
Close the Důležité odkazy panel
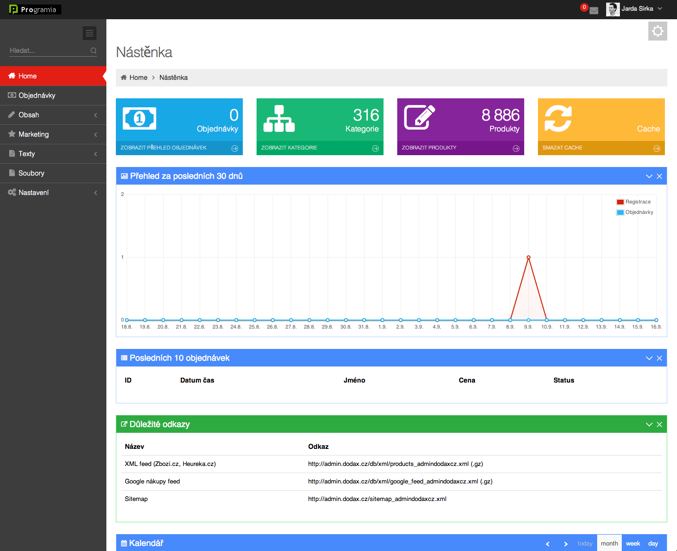[659, 424]
